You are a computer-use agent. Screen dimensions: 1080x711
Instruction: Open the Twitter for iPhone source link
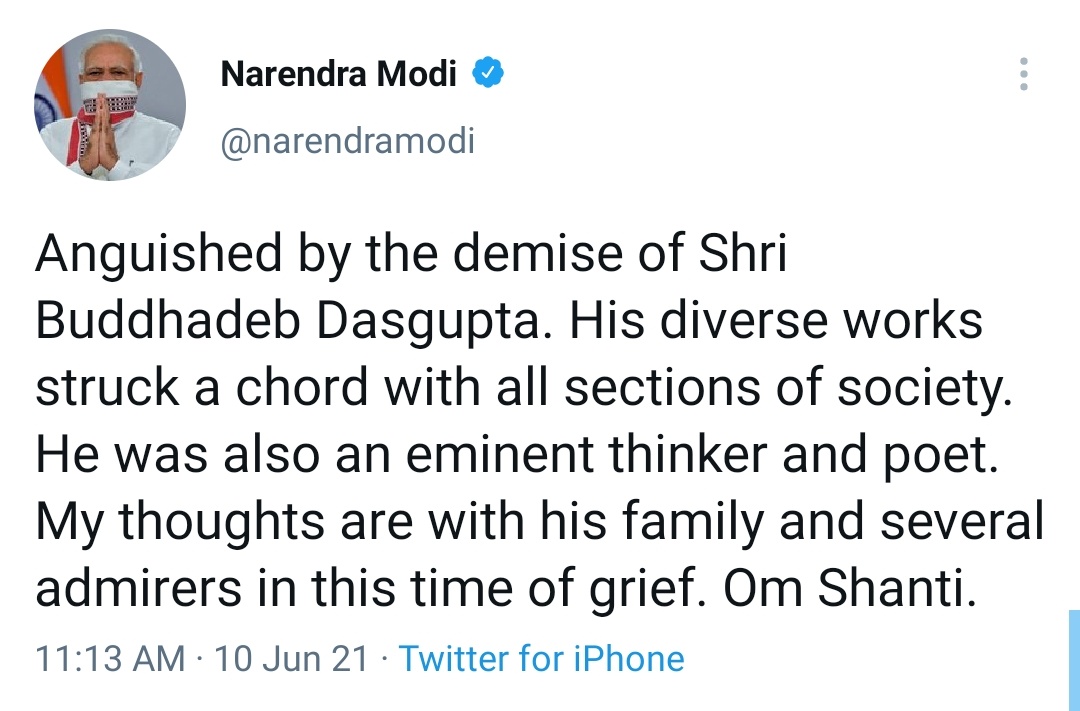pyautogui.click(x=541, y=658)
